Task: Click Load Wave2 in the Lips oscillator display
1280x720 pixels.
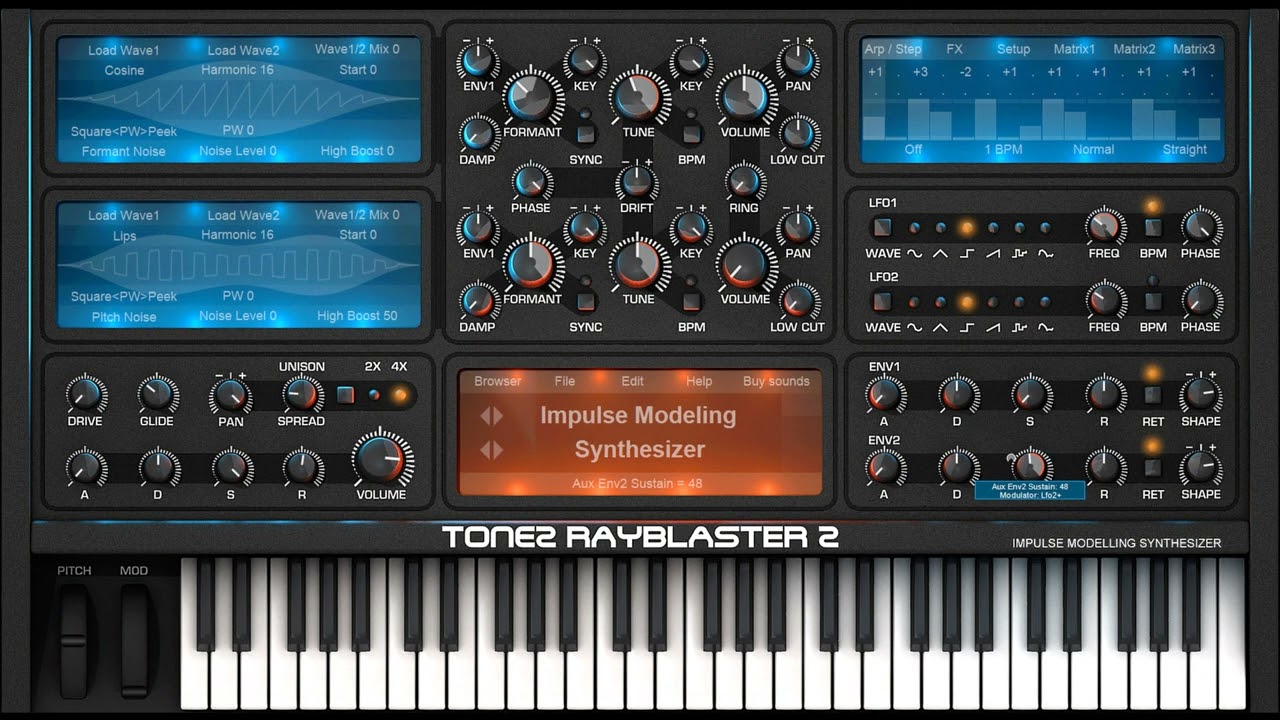Action: [244, 216]
